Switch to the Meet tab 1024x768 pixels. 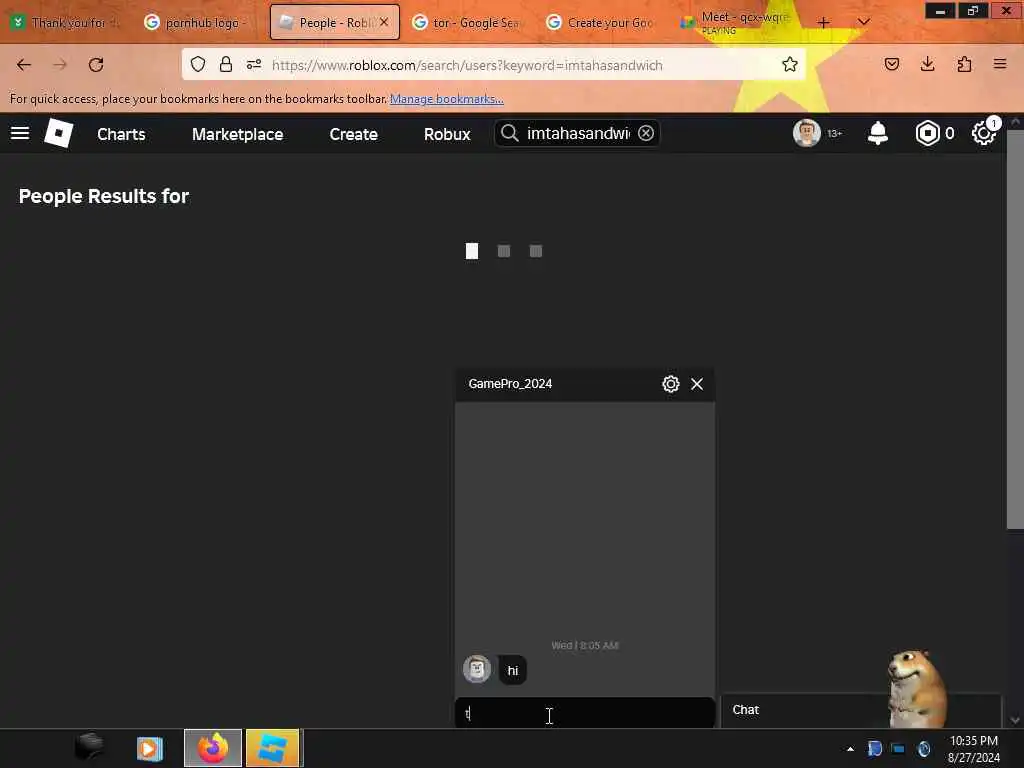735,23
